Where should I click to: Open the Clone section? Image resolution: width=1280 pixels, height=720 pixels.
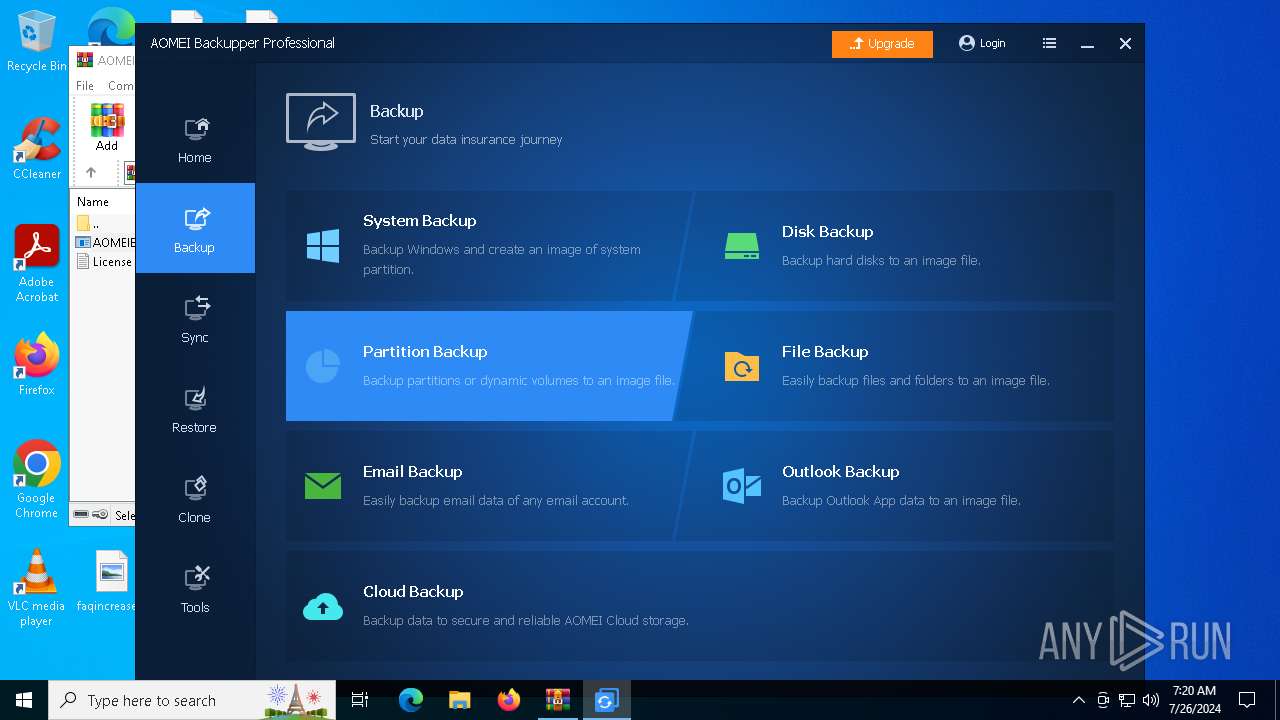195,499
